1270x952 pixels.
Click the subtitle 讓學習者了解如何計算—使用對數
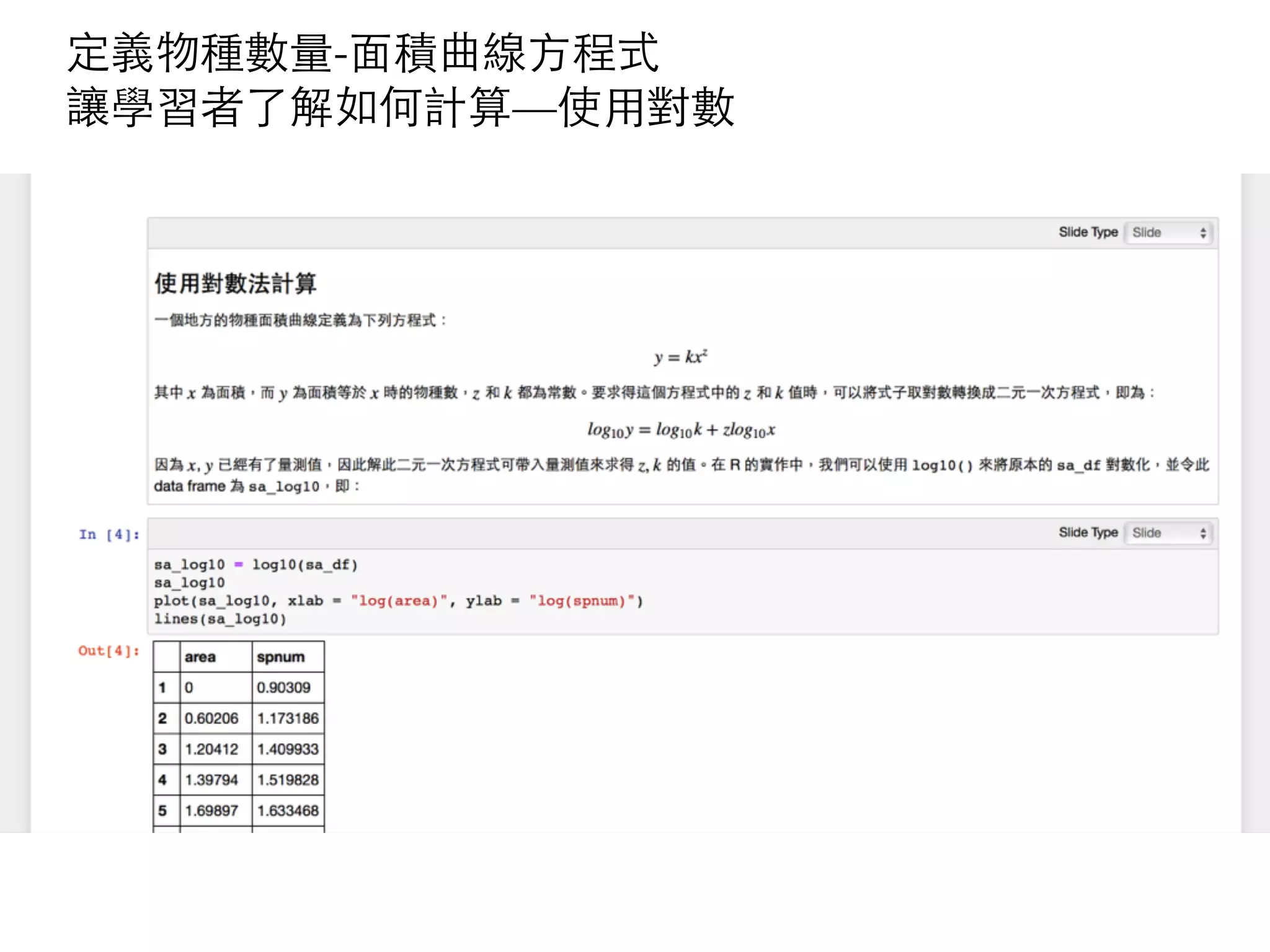coord(401,107)
